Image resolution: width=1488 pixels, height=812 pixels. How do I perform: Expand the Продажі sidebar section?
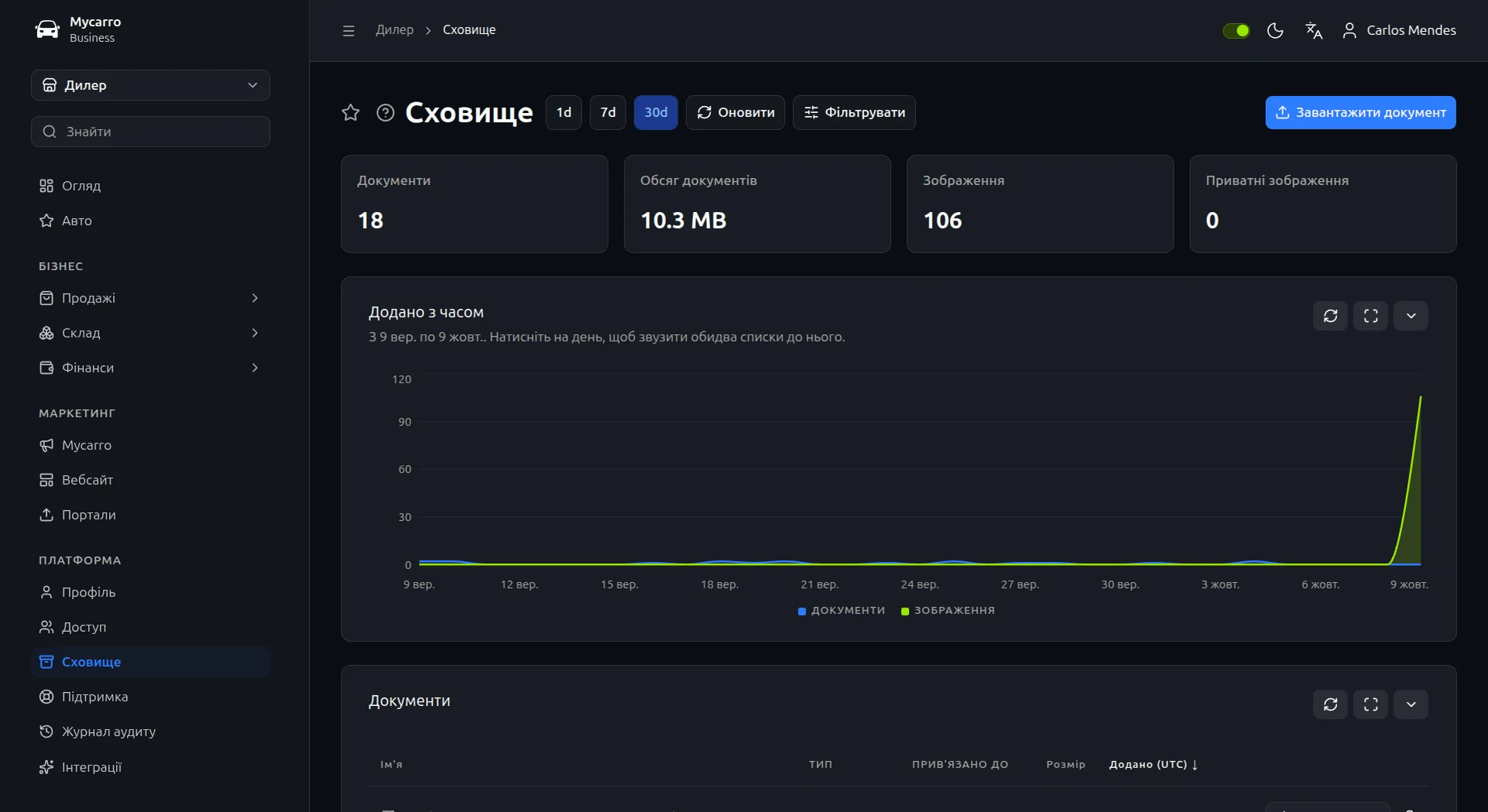point(150,298)
